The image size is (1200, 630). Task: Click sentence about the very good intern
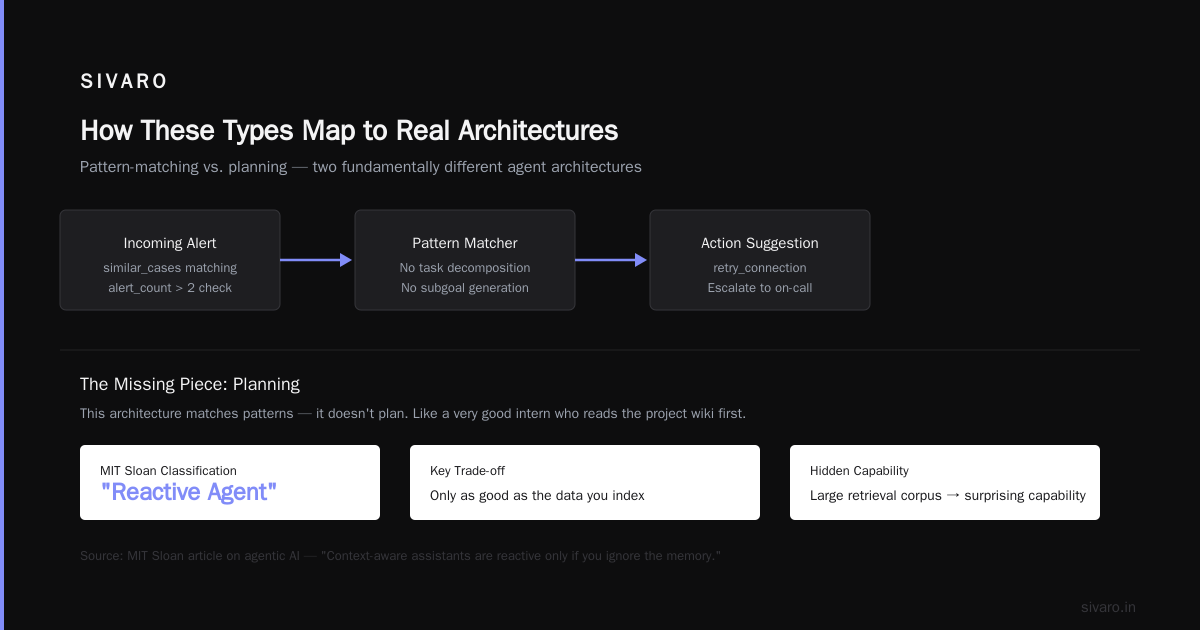click(413, 413)
